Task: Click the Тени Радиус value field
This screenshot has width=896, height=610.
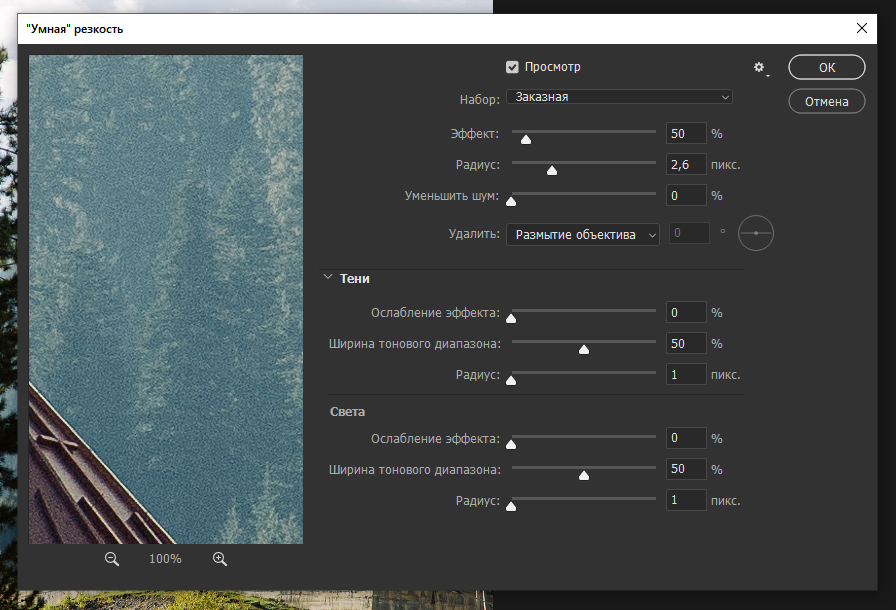Action: [686, 374]
